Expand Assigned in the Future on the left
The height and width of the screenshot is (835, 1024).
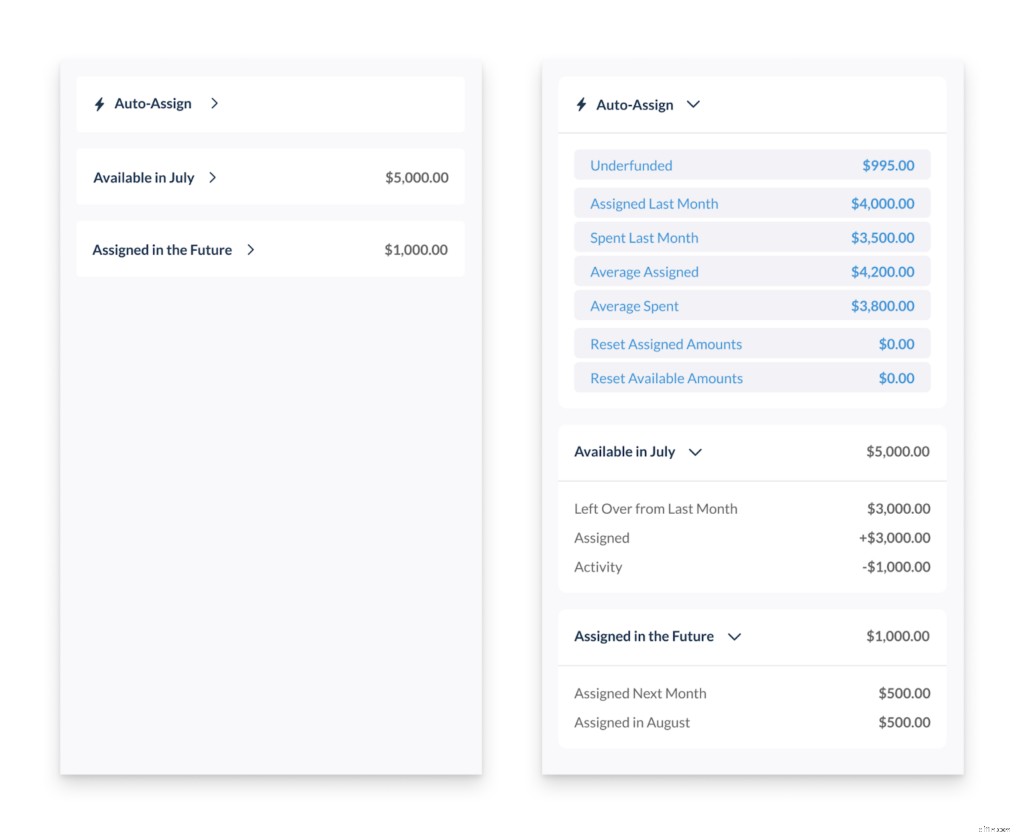250,249
